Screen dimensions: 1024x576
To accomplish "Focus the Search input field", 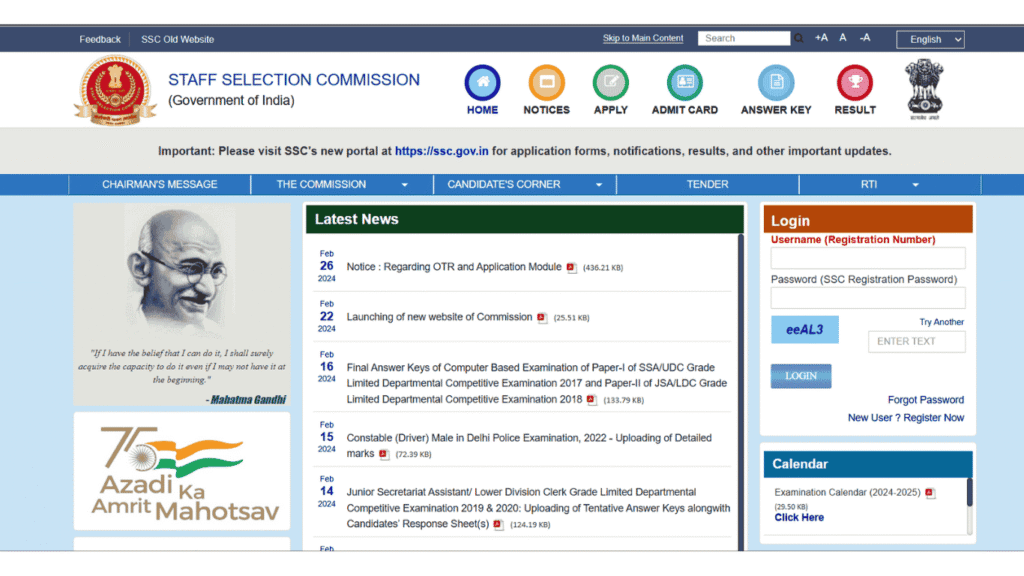I will [744, 39].
